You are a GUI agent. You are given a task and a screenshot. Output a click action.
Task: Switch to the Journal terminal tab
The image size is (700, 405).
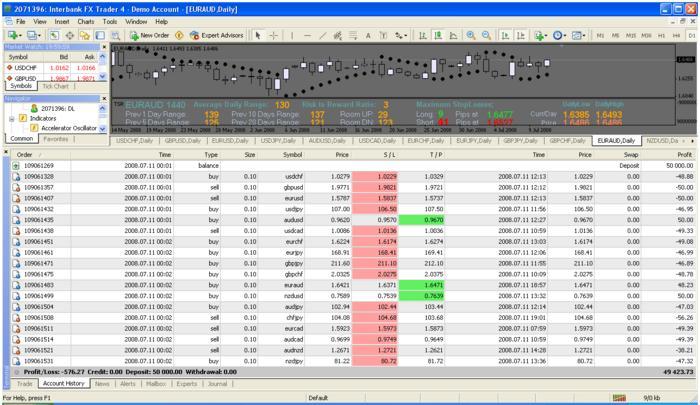(x=217, y=384)
